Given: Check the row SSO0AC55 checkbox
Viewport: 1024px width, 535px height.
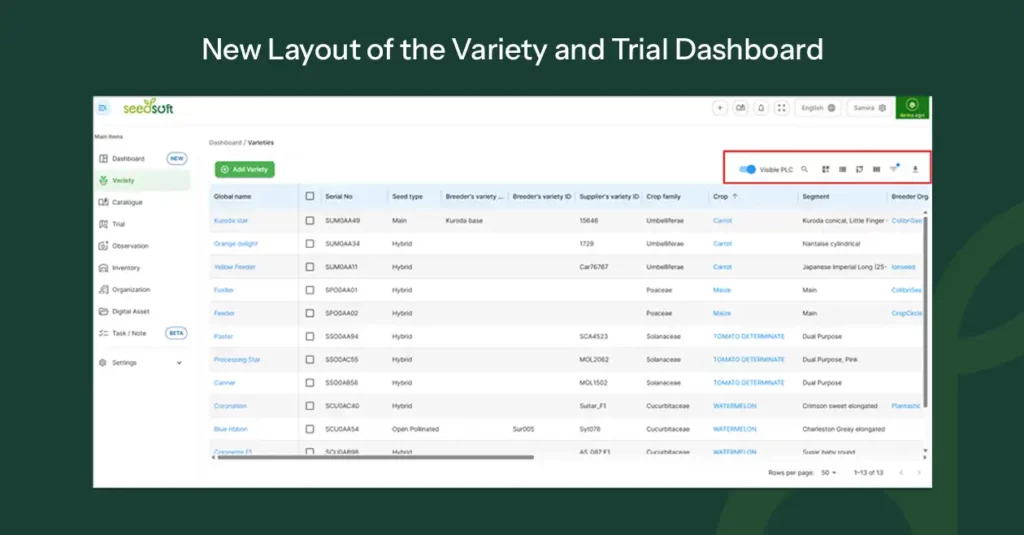Looking at the screenshot, I should coord(310,359).
